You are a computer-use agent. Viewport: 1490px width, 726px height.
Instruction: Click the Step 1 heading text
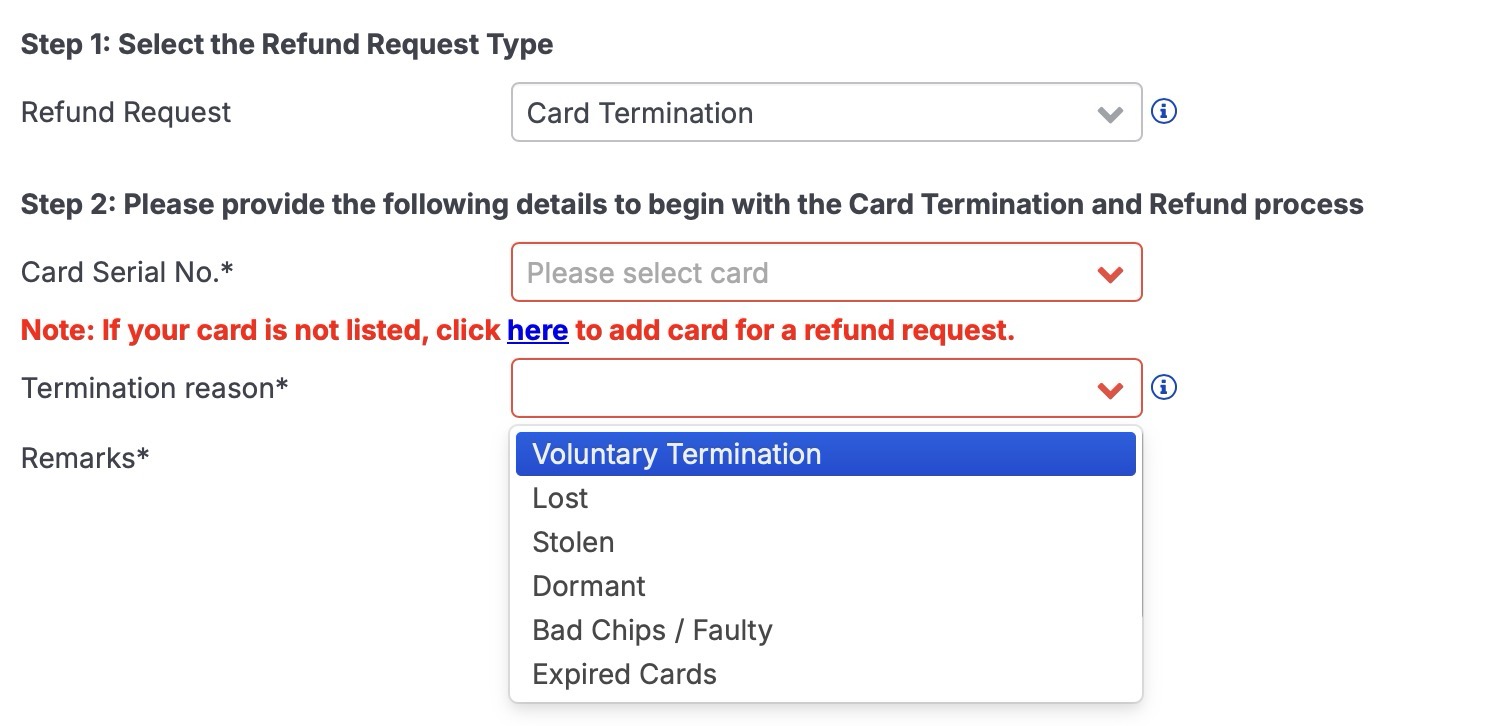point(287,45)
